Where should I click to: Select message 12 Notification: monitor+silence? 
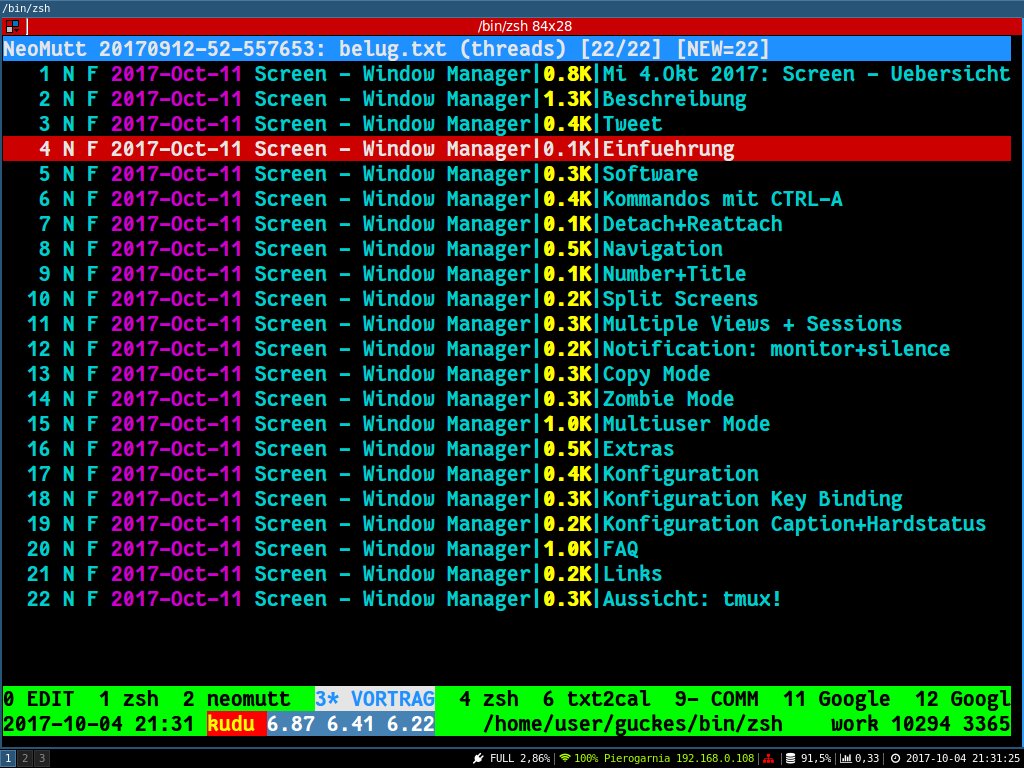506,349
